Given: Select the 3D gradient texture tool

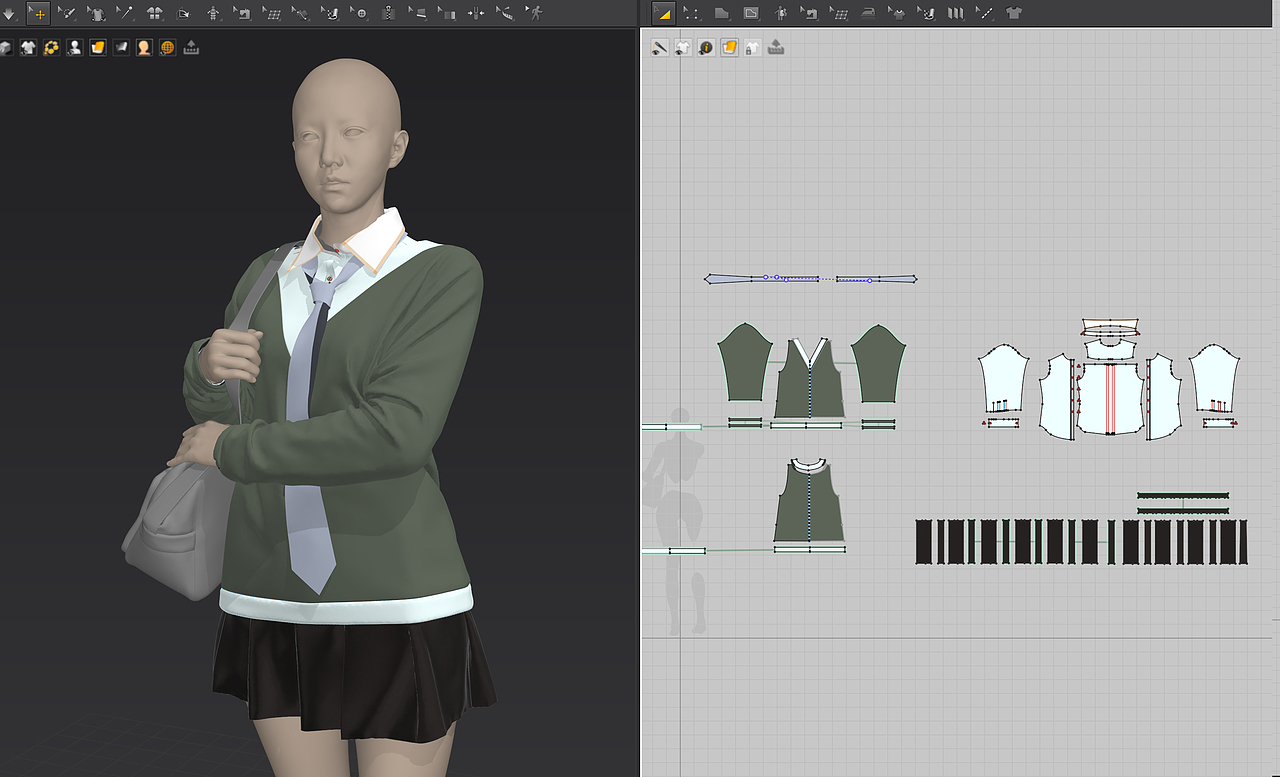Looking at the screenshot, I should 447,13.
